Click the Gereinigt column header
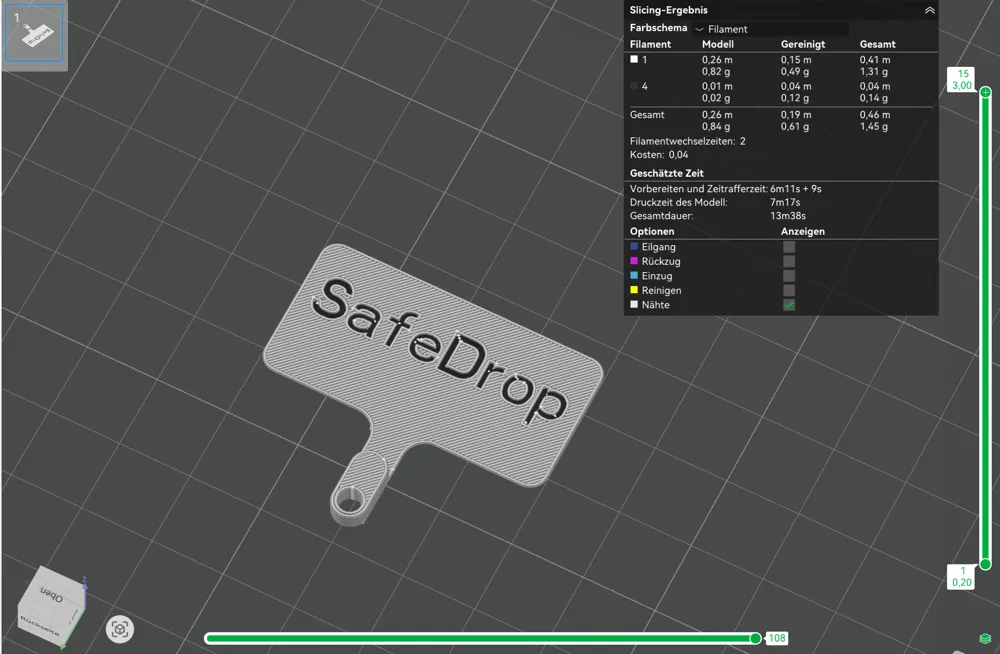 803,44
